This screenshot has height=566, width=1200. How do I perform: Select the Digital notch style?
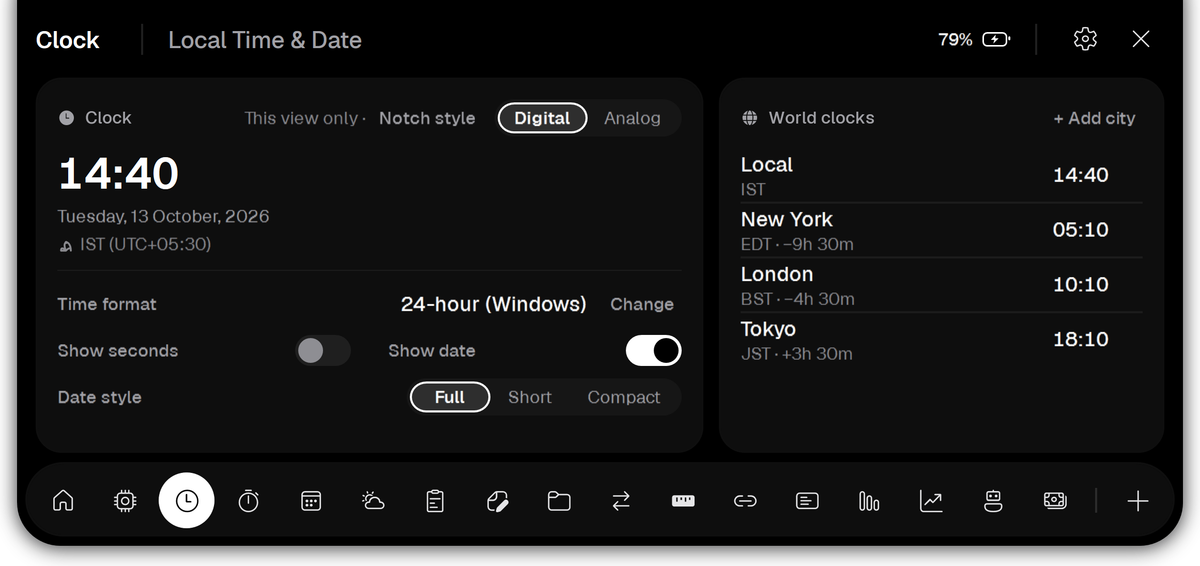pos(542,118)
